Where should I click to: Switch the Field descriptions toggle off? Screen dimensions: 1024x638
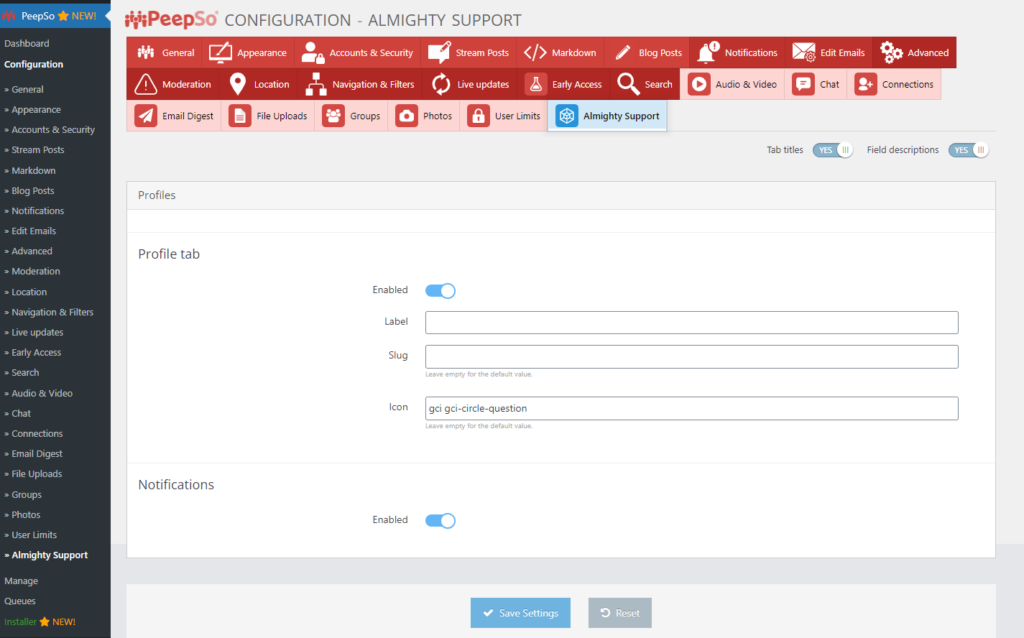coord(967,149)
